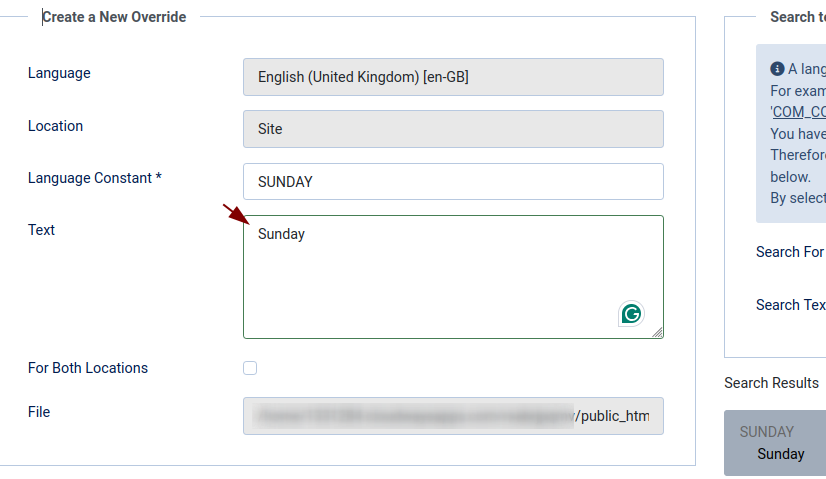
Task: Click the Grammarly icon in the Text area
Action: [631, 314]
